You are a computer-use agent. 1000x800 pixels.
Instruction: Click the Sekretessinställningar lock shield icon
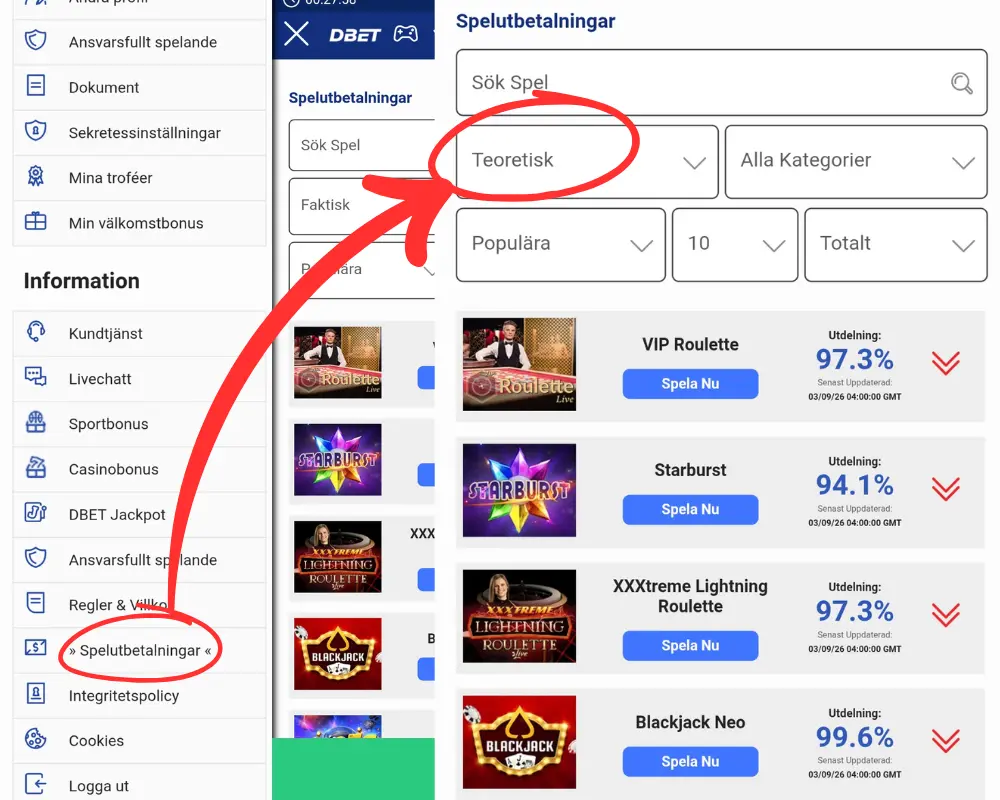click(x=36, y=131)
